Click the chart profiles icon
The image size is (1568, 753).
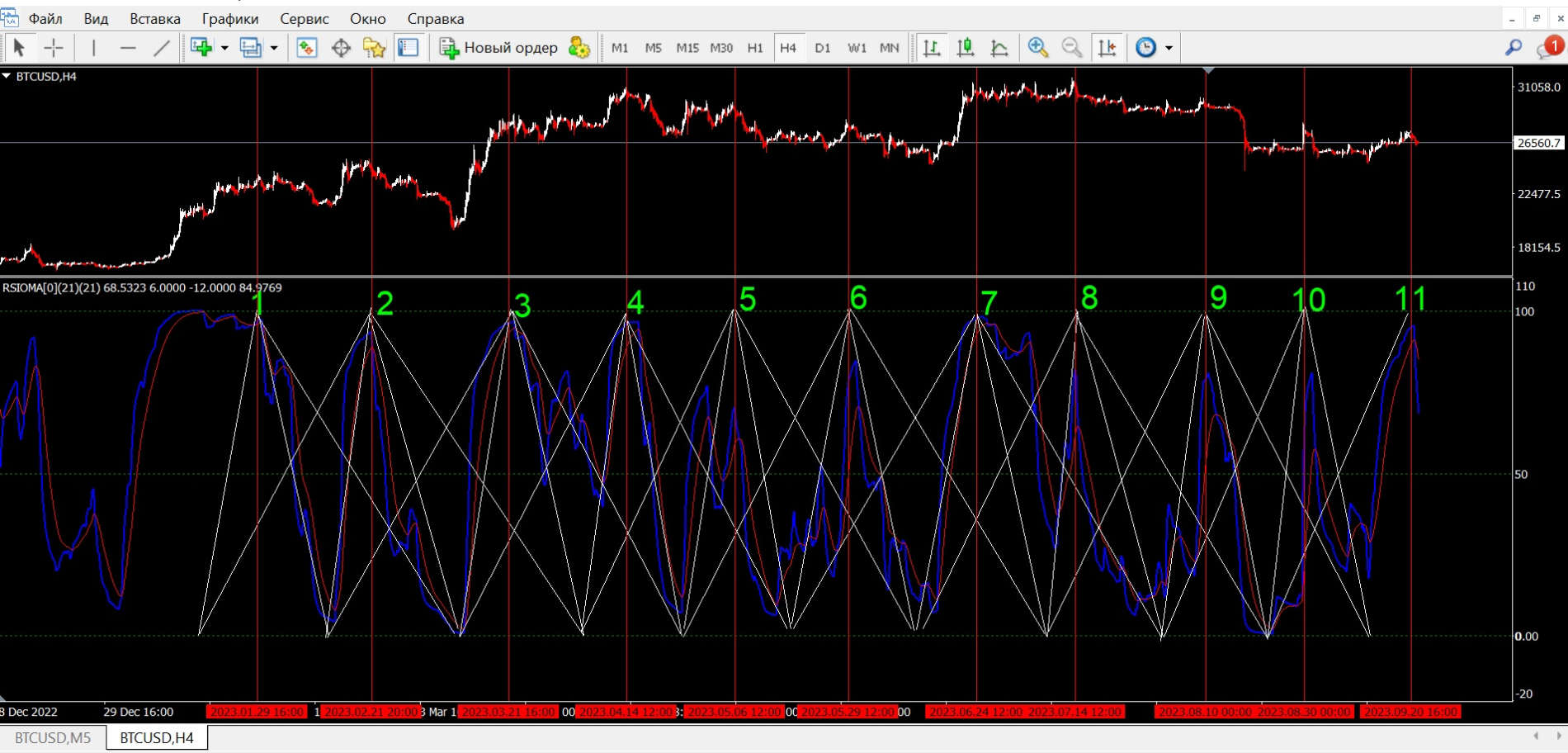[250, 48]
